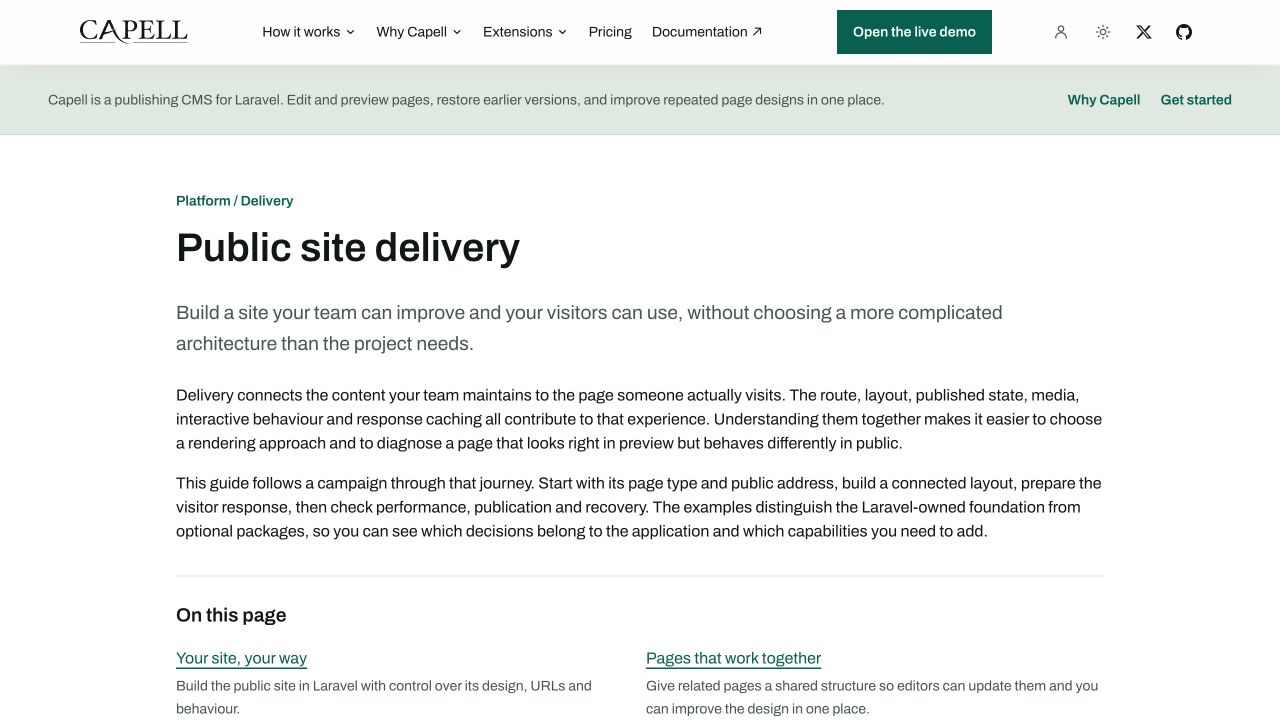The image size is (1280, 720).
Task: Click the banner text starting "Capell is a publishing CMS"
Action: [x=466, y=100]
